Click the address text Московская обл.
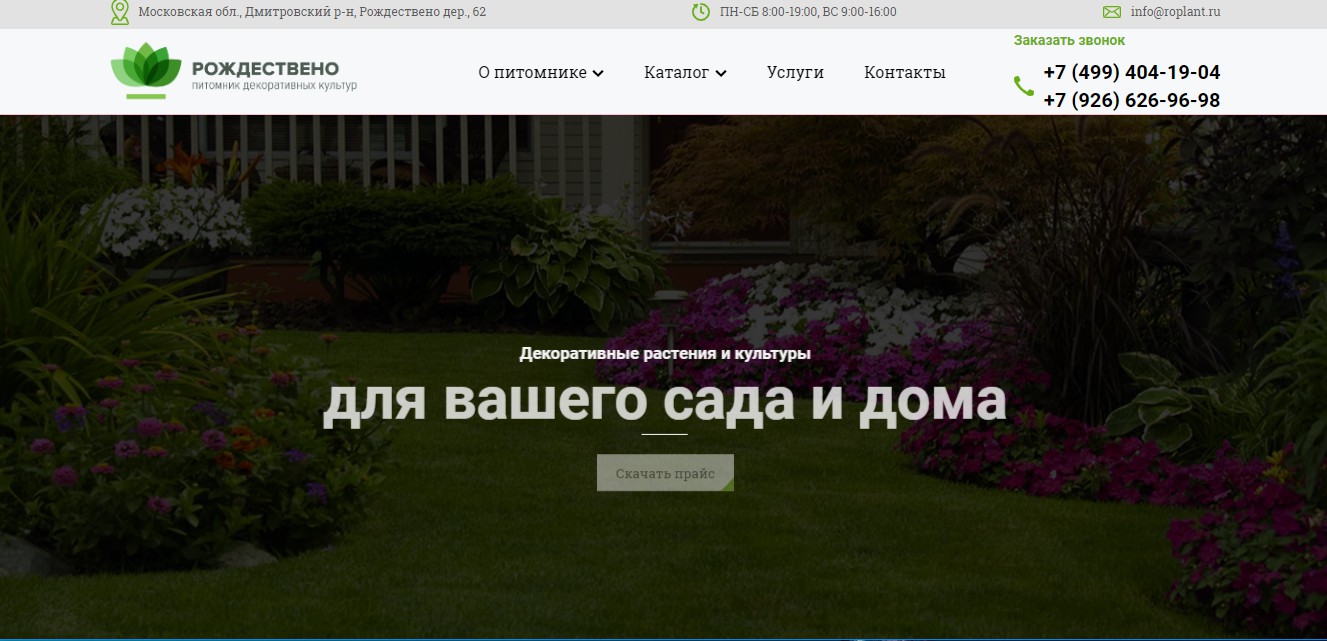 [312, 12]
